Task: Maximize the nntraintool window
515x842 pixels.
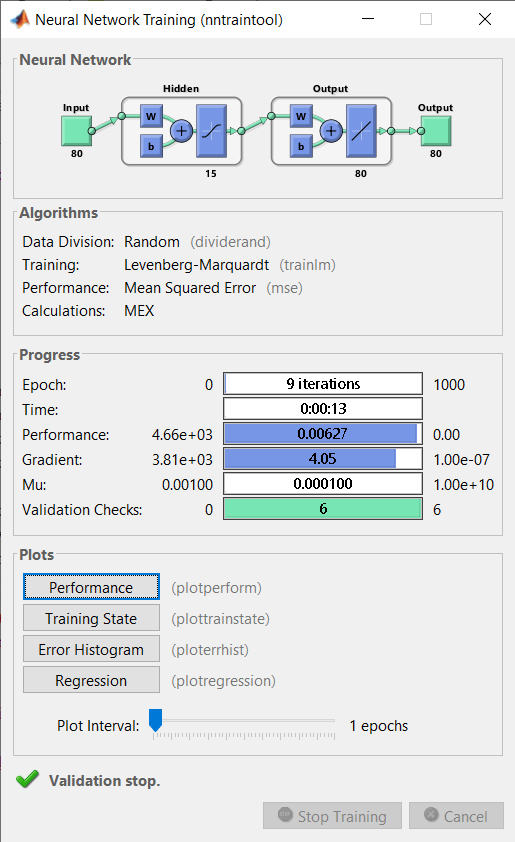Action: pyautogui.click(x=426, y=19)
